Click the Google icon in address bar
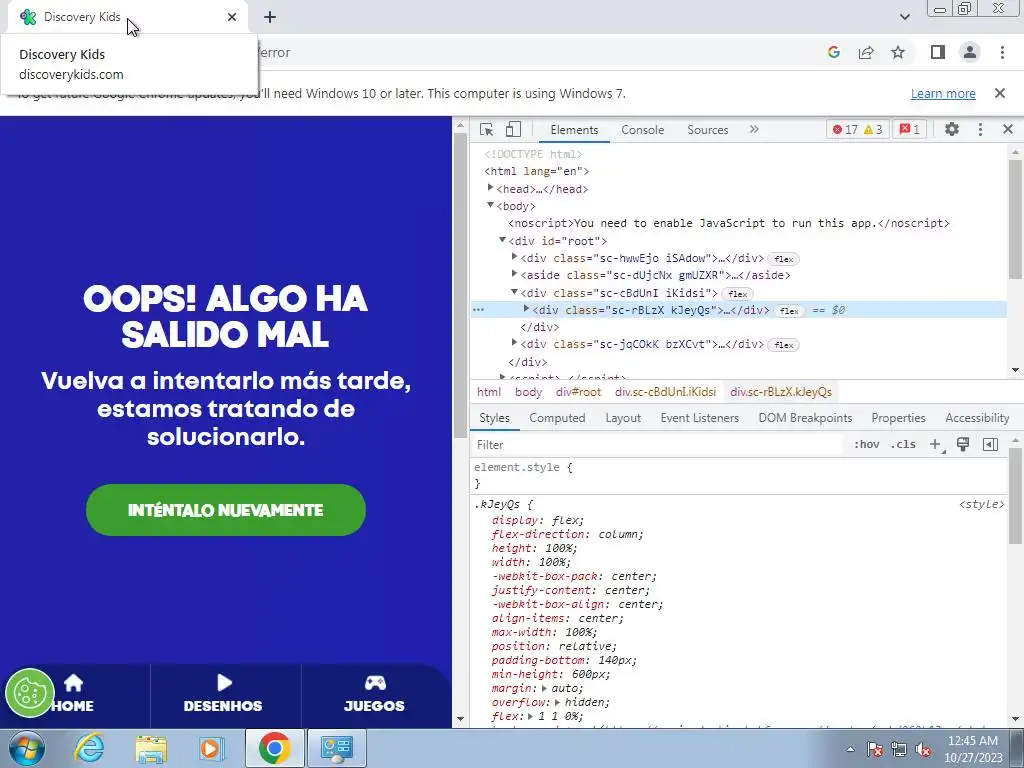Viewport: 1024px width, 768px height. click(834, 52)
